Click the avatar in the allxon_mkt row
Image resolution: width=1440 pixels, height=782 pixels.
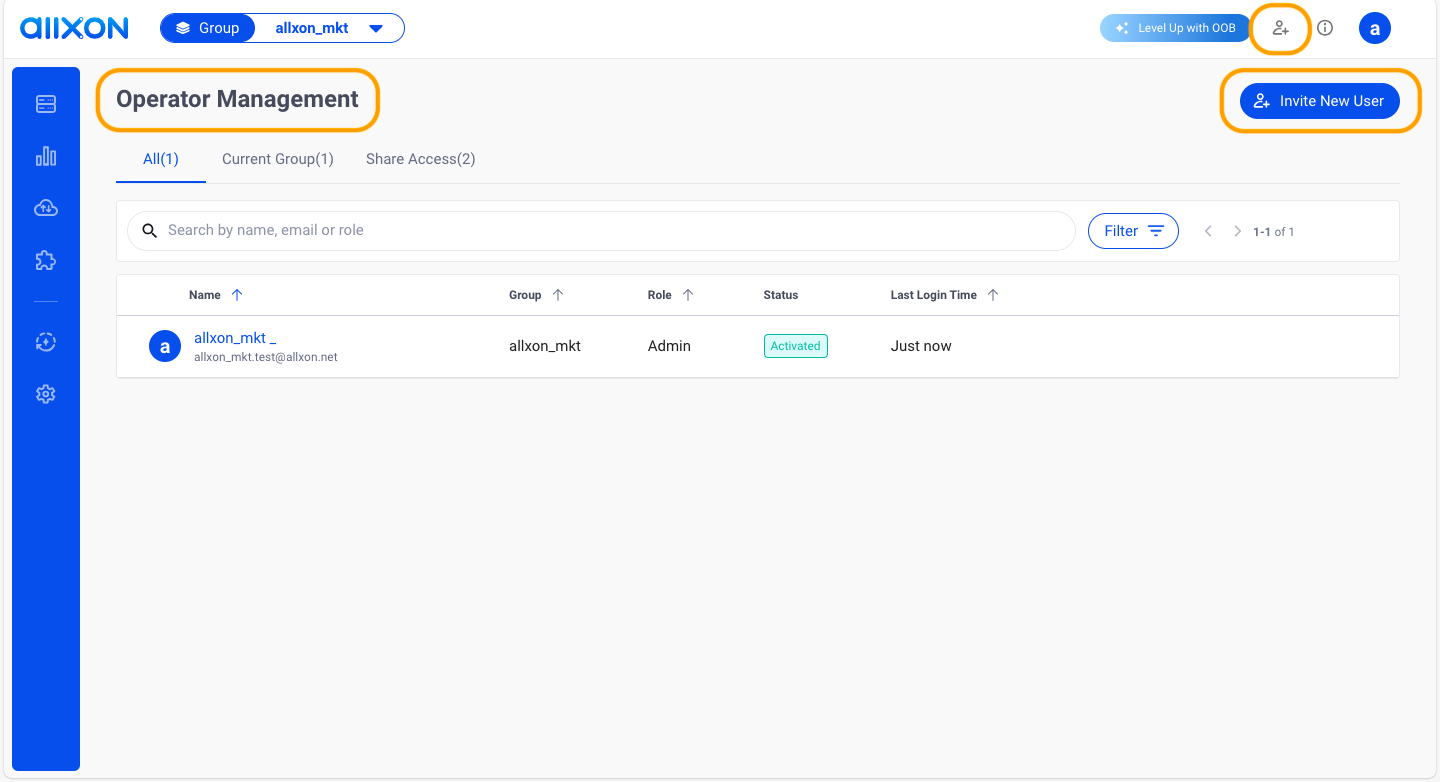[x=165, y=346]
